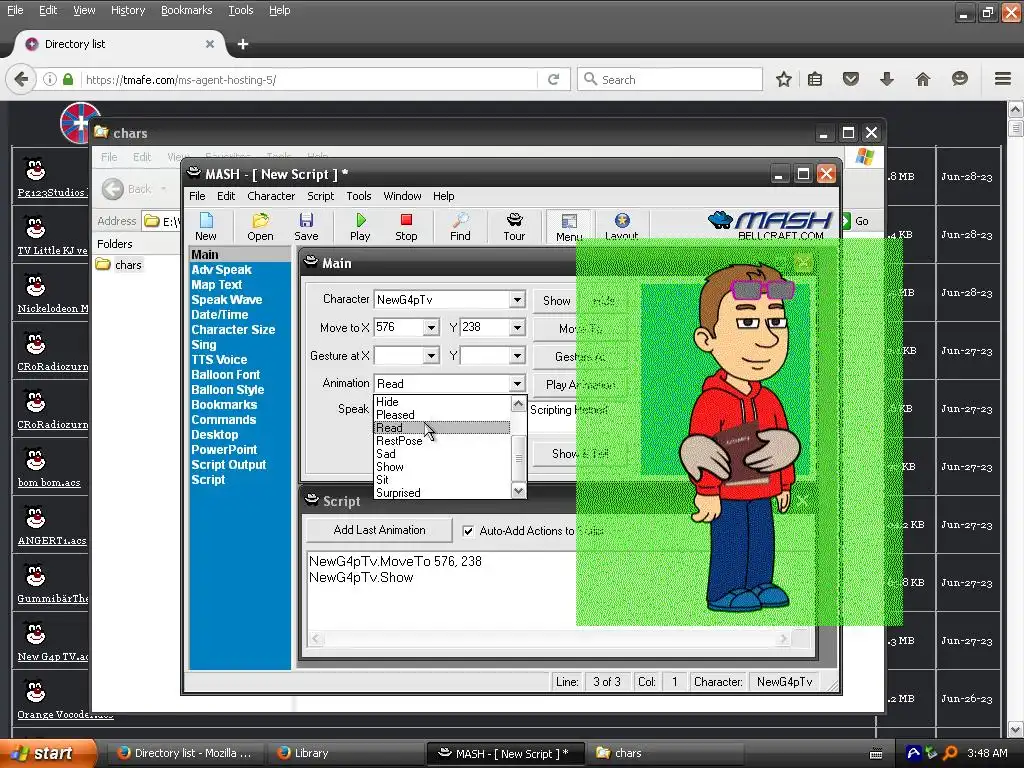Screen dimensions: 1024x768
Task: Open Firefox bookmarks list icon
Action: (815, 80)
